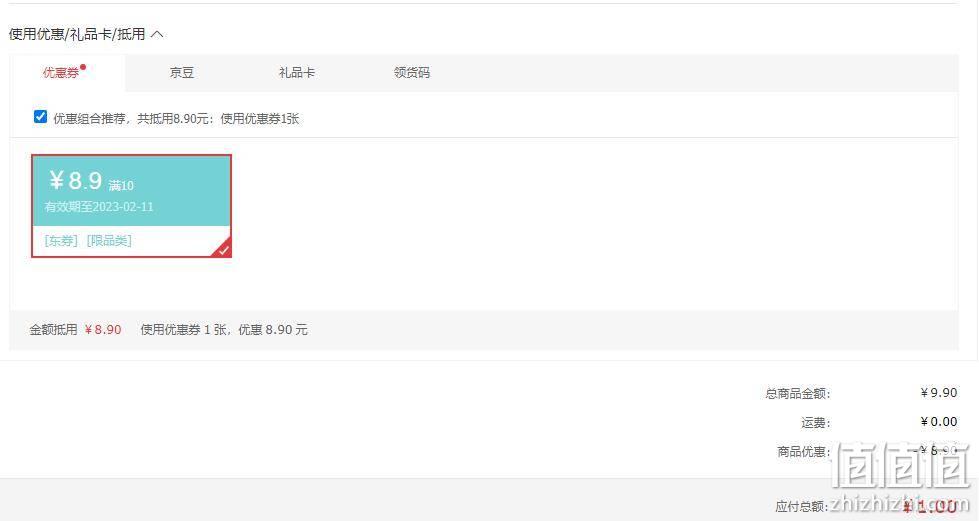Image resolution: width=979 pixels, height=521 pixels.
Task: Switch to the 京豆 tab
Action: click(182, 73)
